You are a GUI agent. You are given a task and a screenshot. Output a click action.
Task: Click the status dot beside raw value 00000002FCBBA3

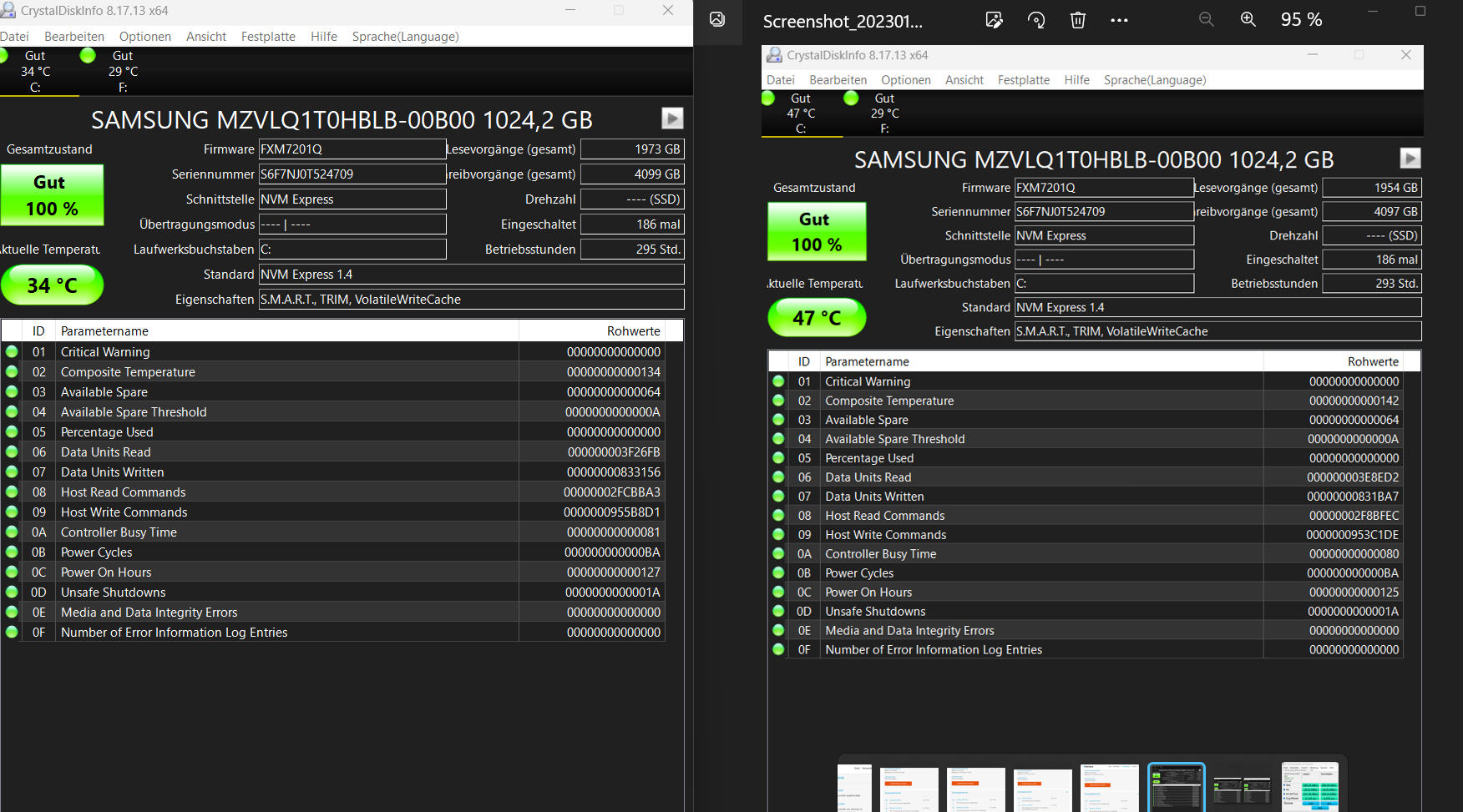click(12, 492)
